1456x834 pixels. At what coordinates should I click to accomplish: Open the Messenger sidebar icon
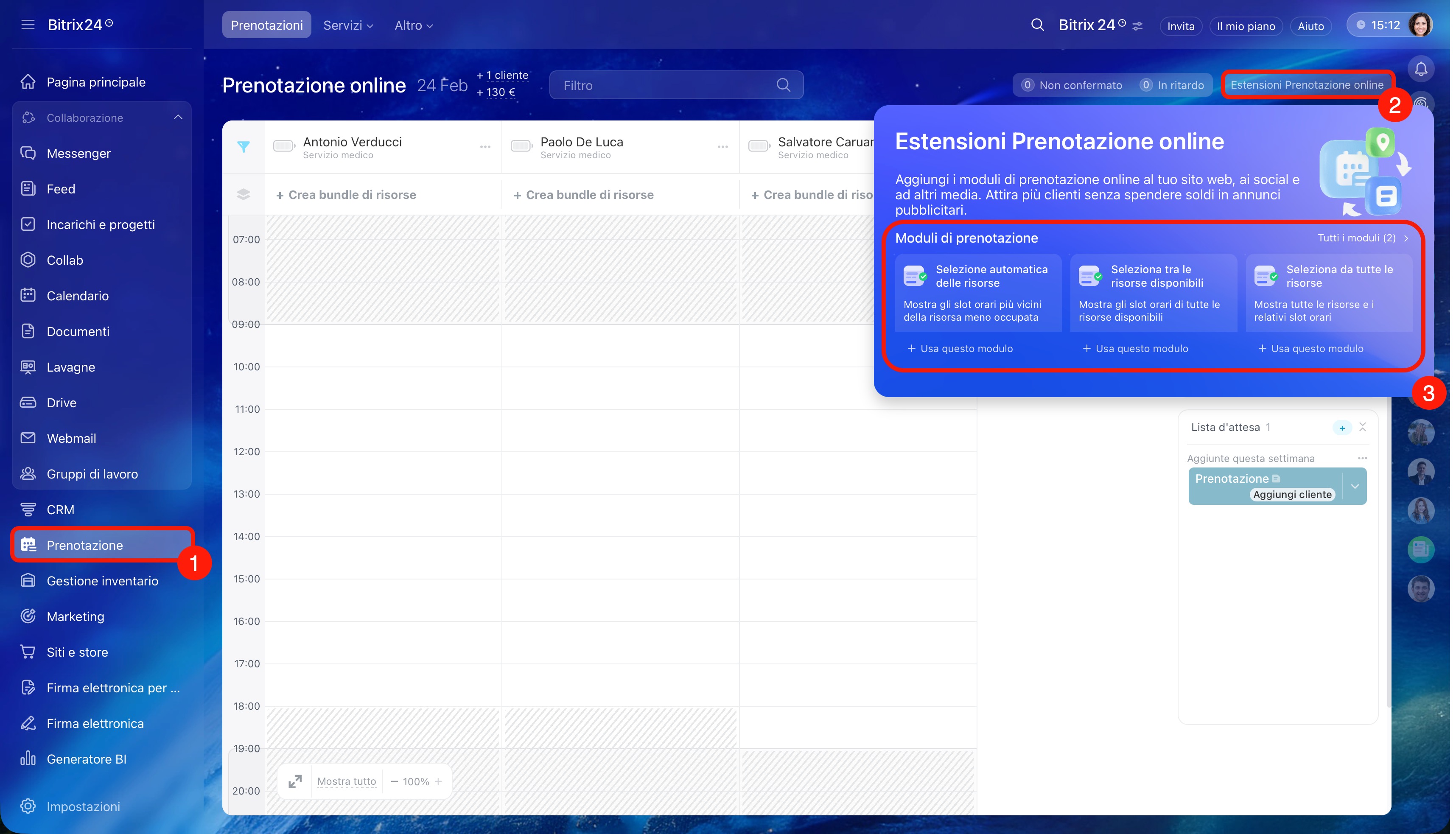(x=28, y=153)
